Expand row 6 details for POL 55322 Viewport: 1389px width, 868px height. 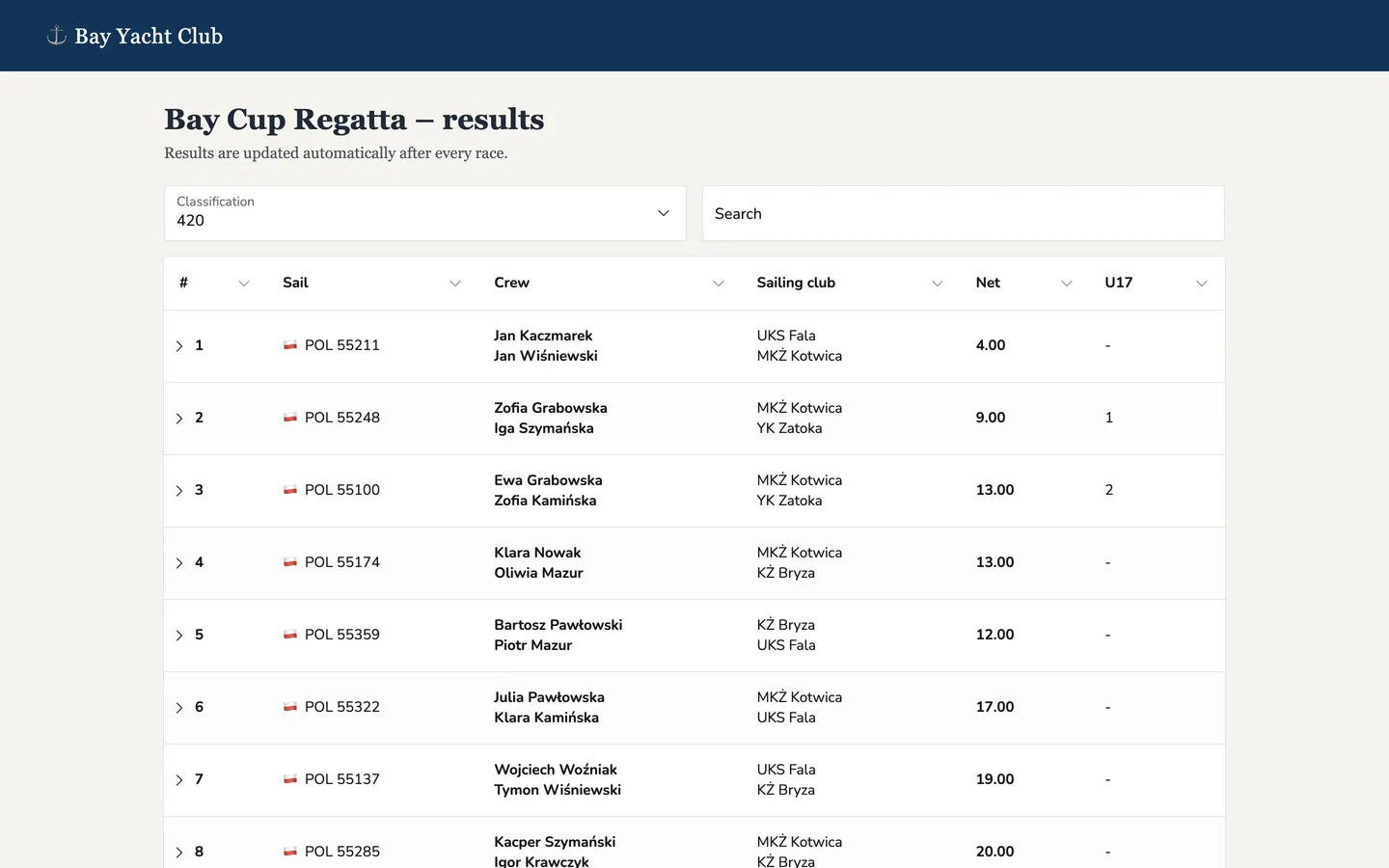pyautogui.click(x=179, y=708)
